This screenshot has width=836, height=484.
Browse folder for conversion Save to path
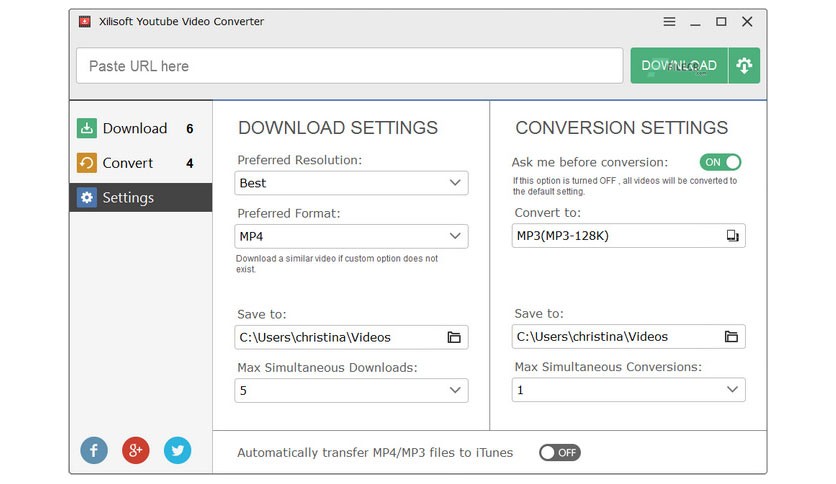point(731,336)
